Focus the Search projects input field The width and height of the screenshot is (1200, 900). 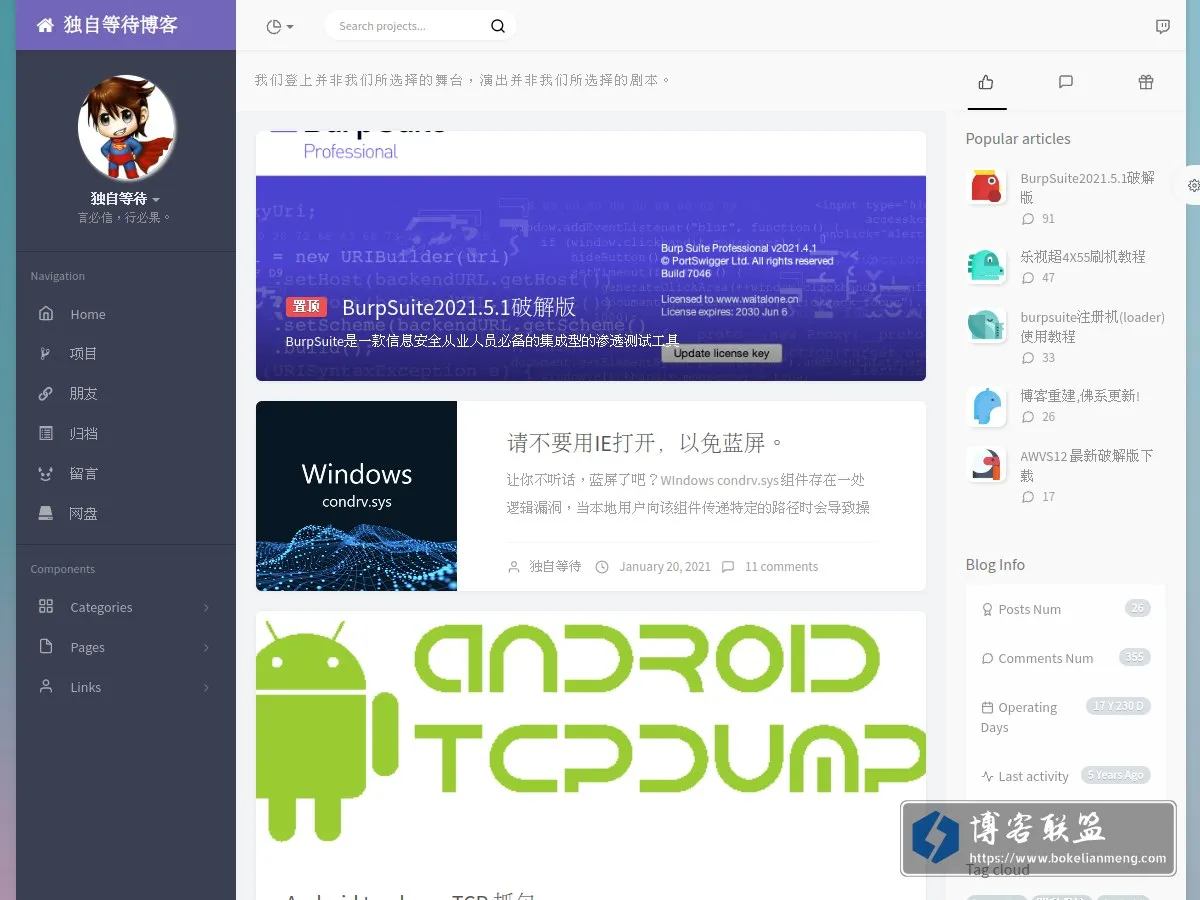pos(407,26)
